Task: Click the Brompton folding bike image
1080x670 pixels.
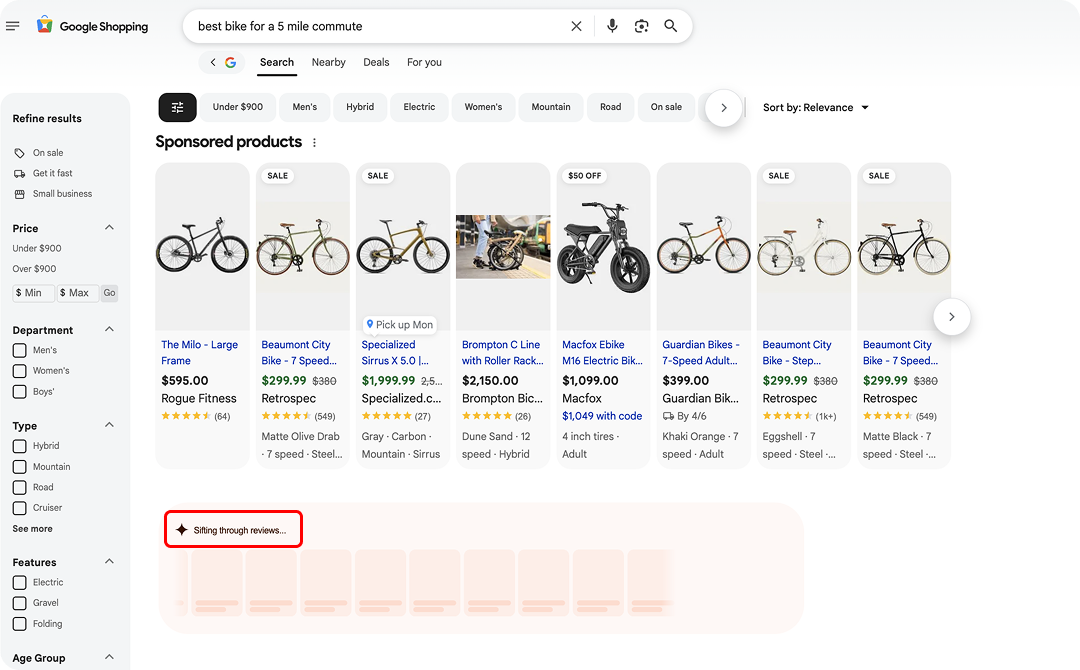Action: (503, 247)
